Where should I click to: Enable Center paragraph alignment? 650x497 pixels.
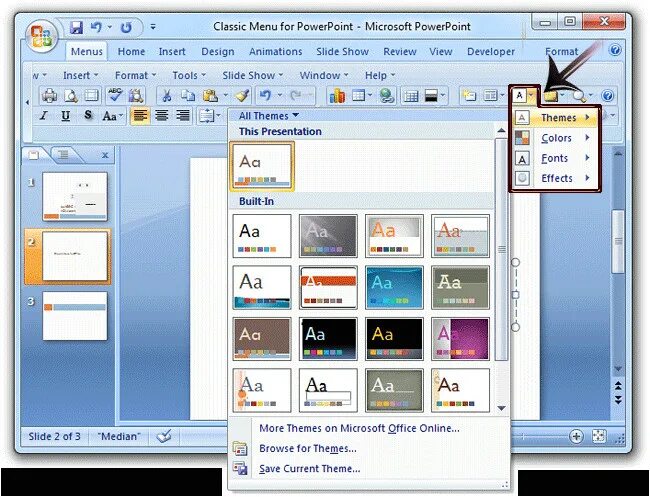point(161,116)
